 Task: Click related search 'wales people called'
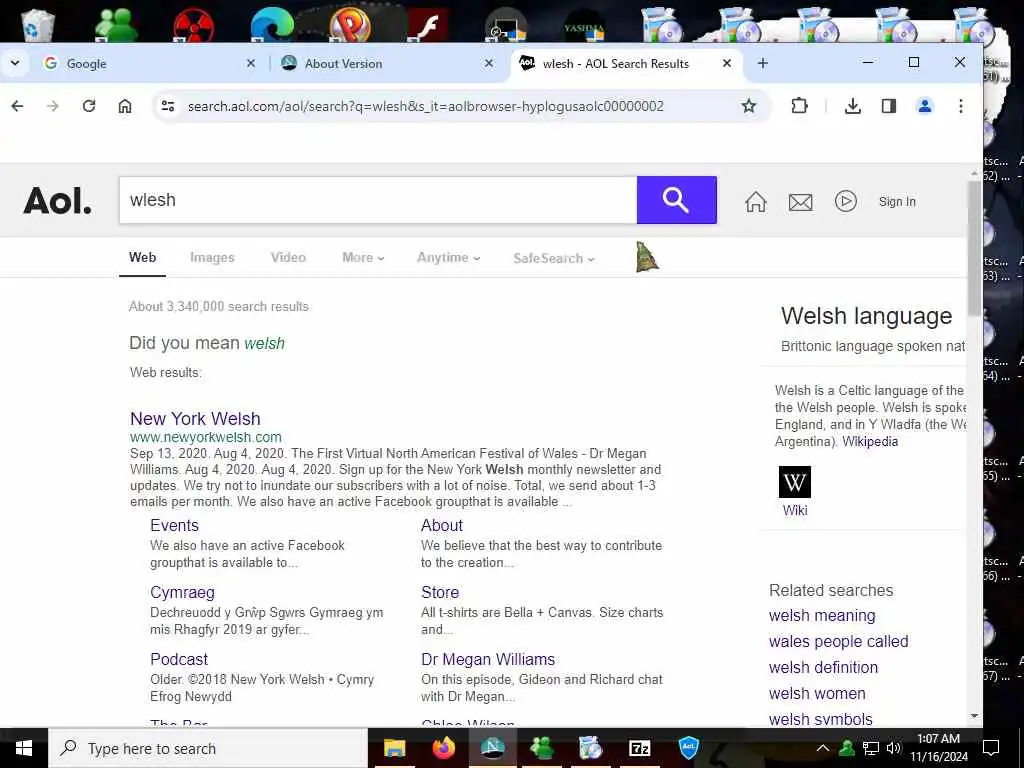[839, 641]
